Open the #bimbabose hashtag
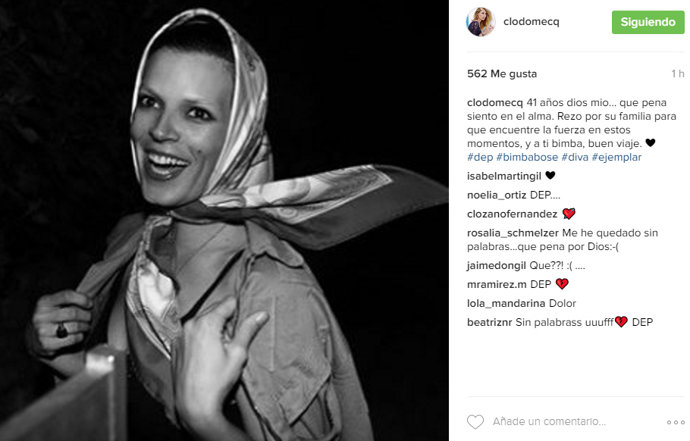This screenshot has height=441, width=690. (527, 157)
